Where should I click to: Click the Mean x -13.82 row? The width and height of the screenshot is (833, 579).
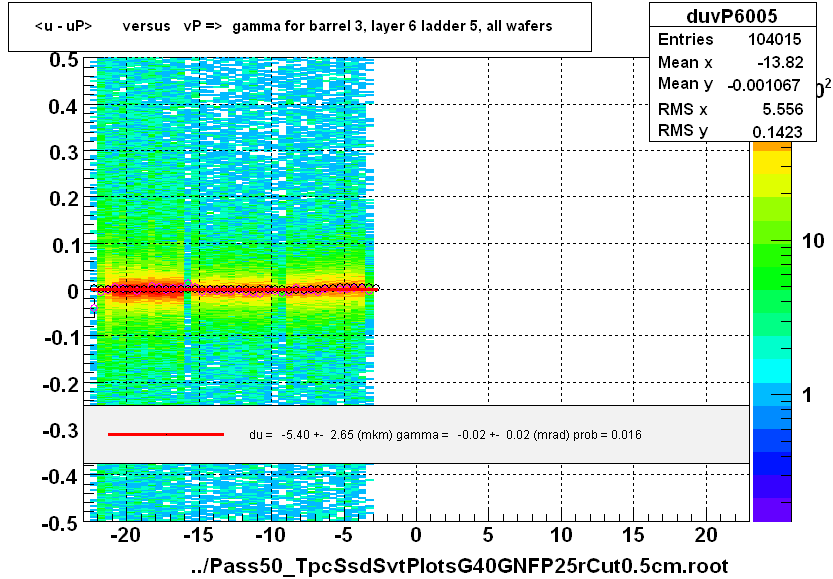tap(732, 62)
